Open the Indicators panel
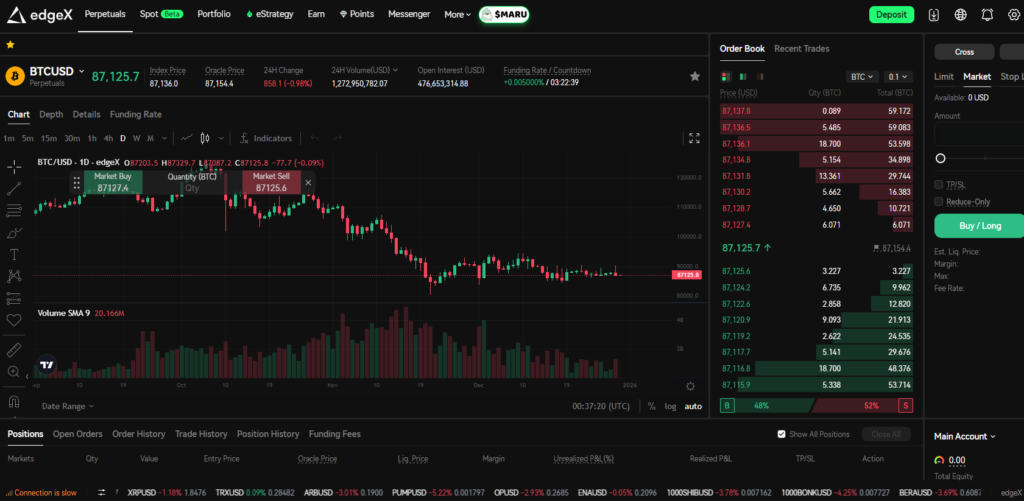Screen dimensions: 1024x501 coord(266,138)
